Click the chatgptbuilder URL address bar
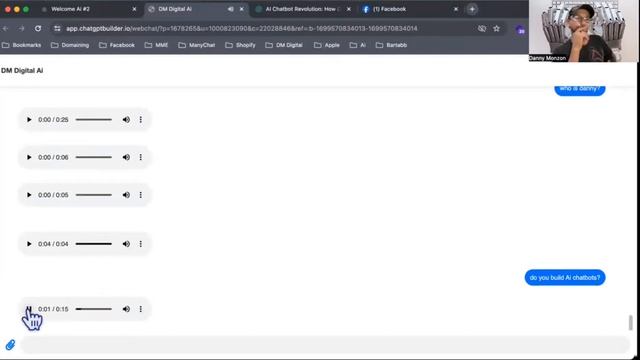This screenshot has width=640, height=360. [x=242, y=28]
